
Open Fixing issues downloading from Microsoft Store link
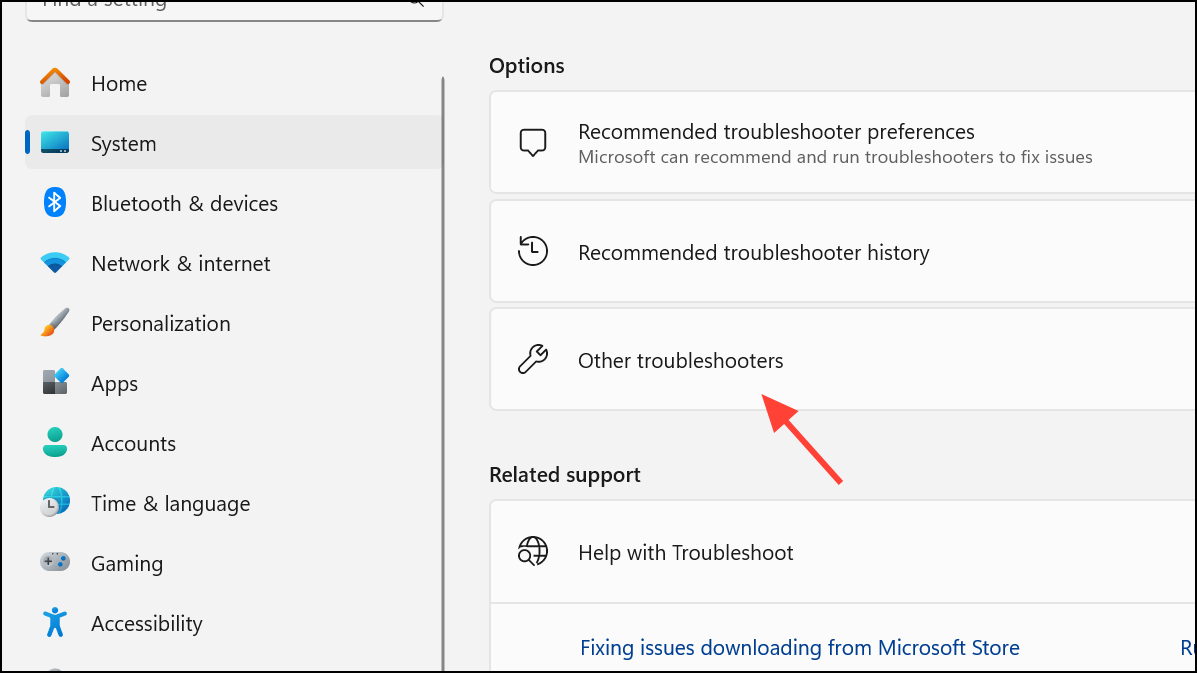(799, 648)
